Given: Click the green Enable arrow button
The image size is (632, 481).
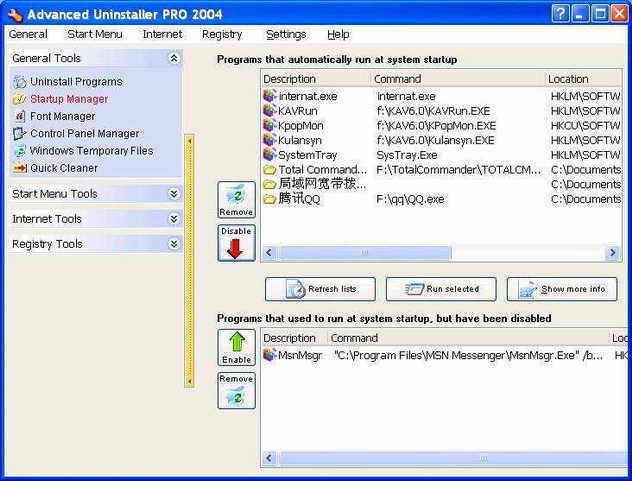Looking at the screenshot, I should tap(236, 347).
